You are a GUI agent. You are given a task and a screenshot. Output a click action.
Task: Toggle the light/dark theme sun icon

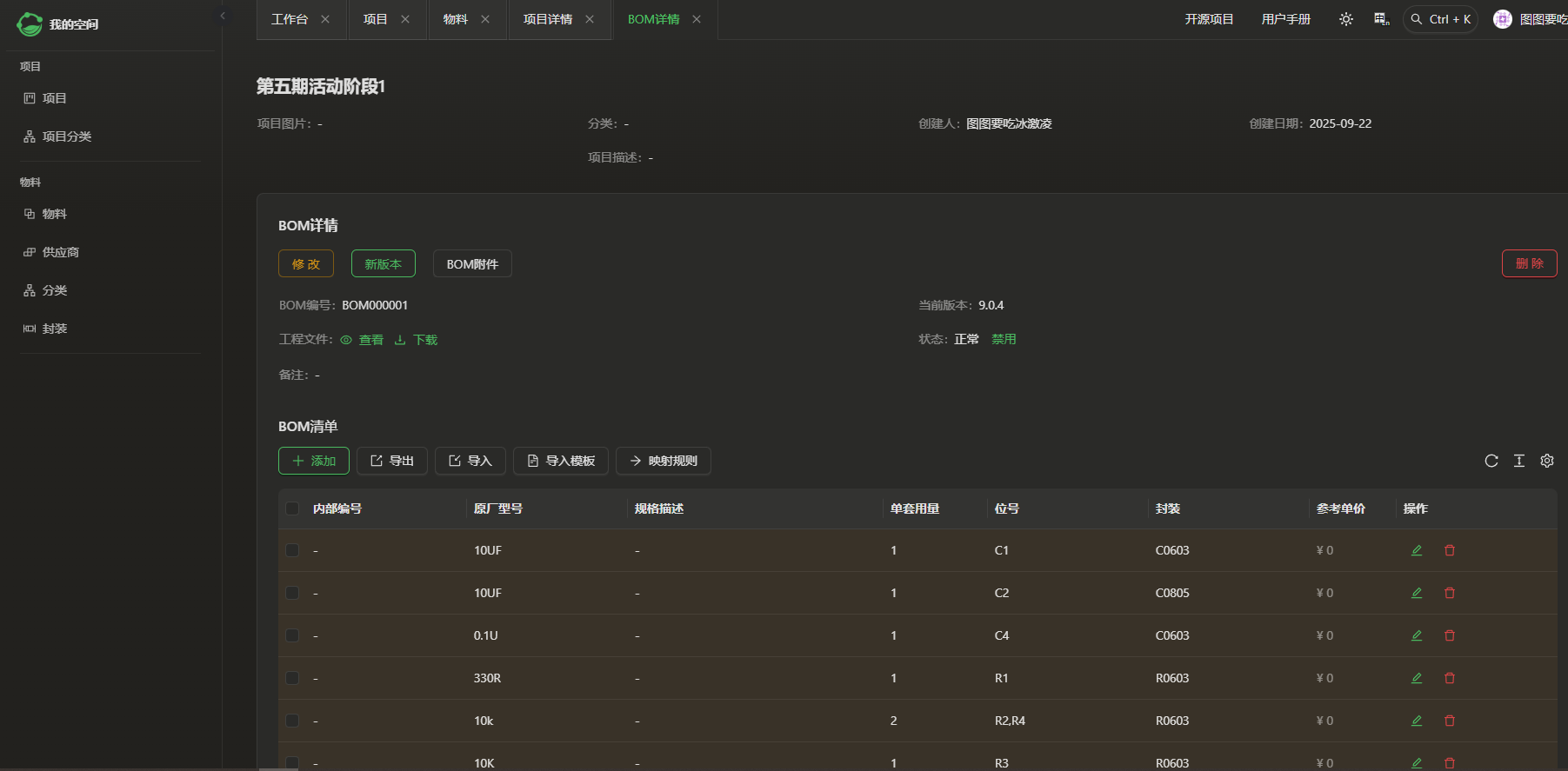(x=1345, y=19)
